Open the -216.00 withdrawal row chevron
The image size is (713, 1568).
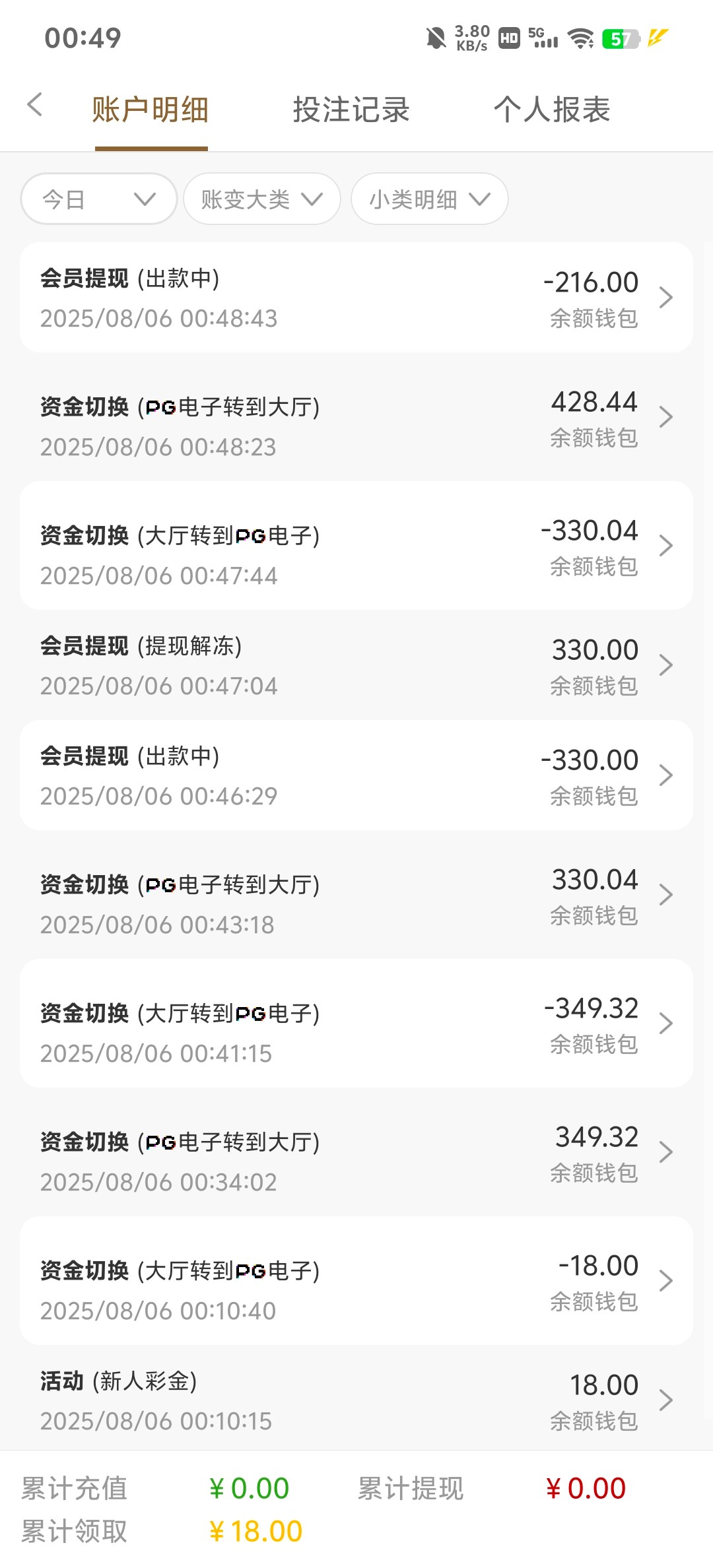coord(665,298)
